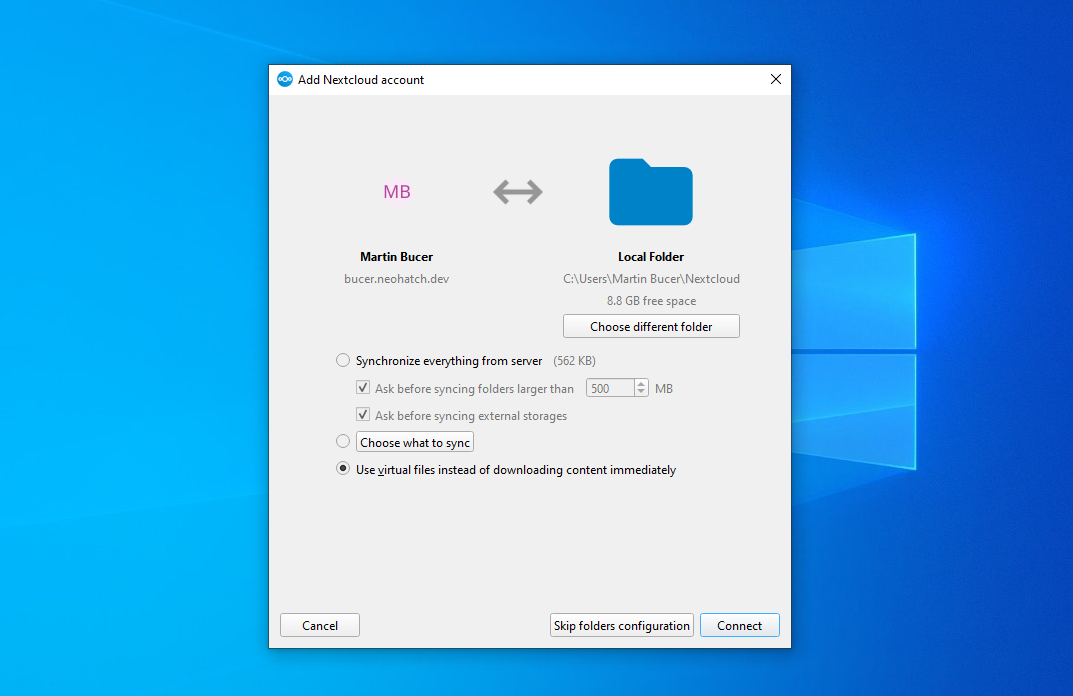
Task: Click the Cancel button
Action: [x=320, y=626]
